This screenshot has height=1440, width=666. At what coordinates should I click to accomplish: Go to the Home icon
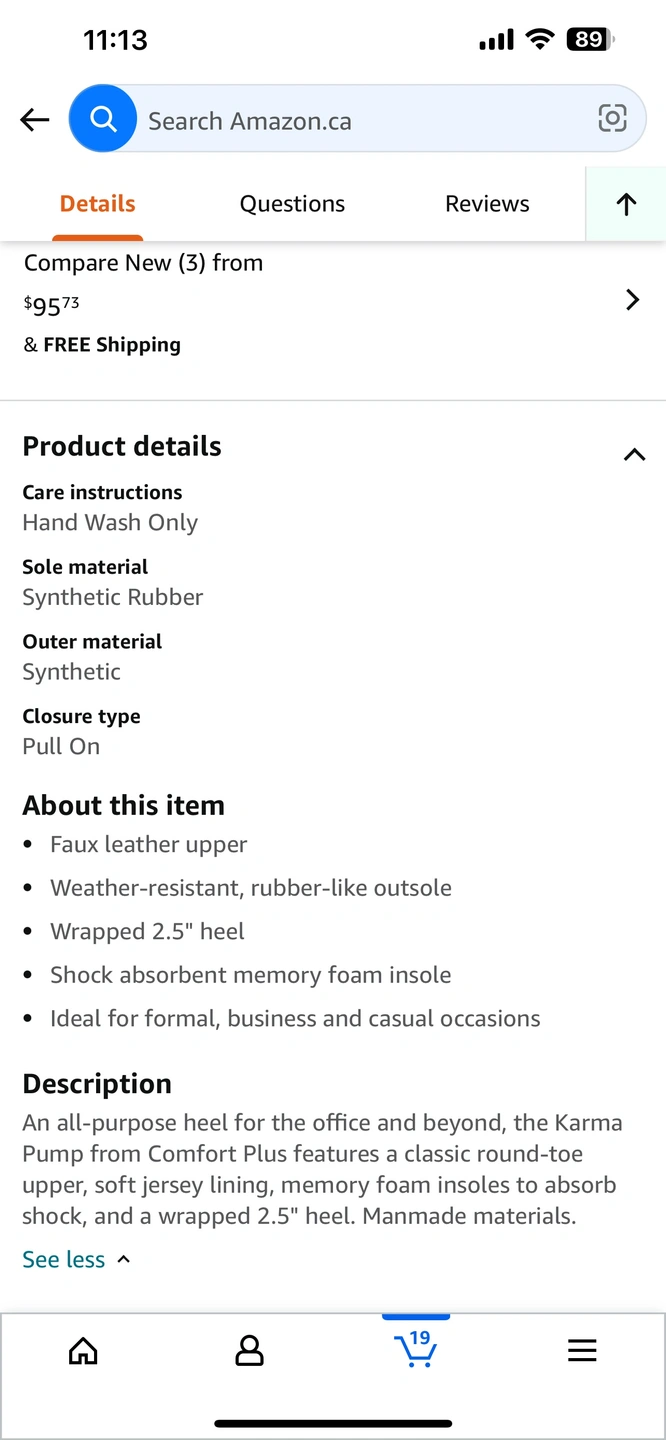[x=83, y=1351]
